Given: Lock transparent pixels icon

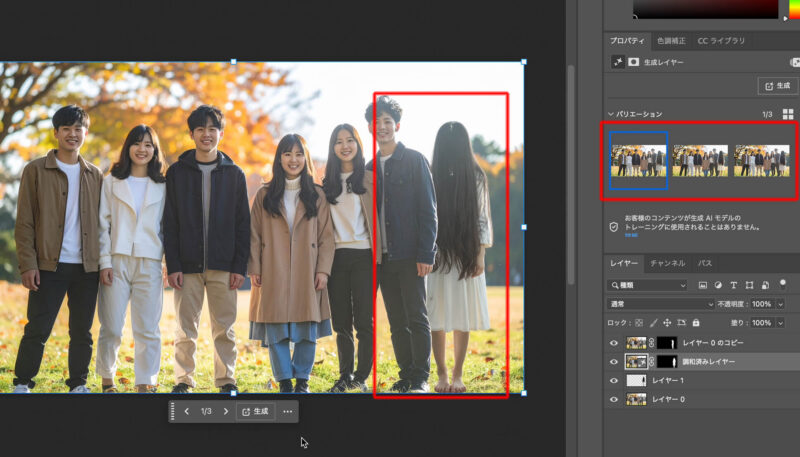Looking at the screenshot, I should [x=639, y=323].
